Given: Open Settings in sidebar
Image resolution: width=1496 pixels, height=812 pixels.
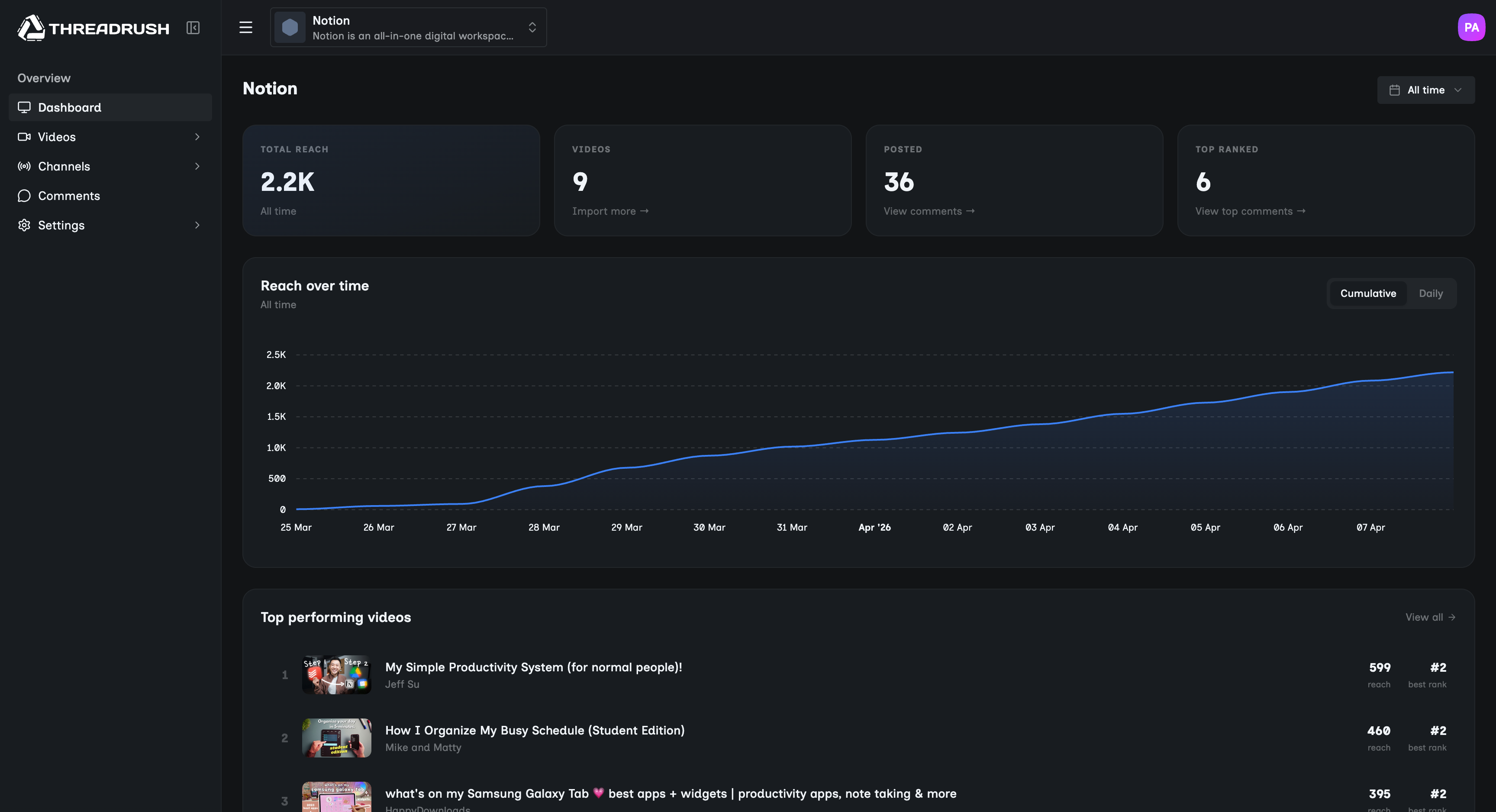Looking at the screenshot, I should click(110, 226).
